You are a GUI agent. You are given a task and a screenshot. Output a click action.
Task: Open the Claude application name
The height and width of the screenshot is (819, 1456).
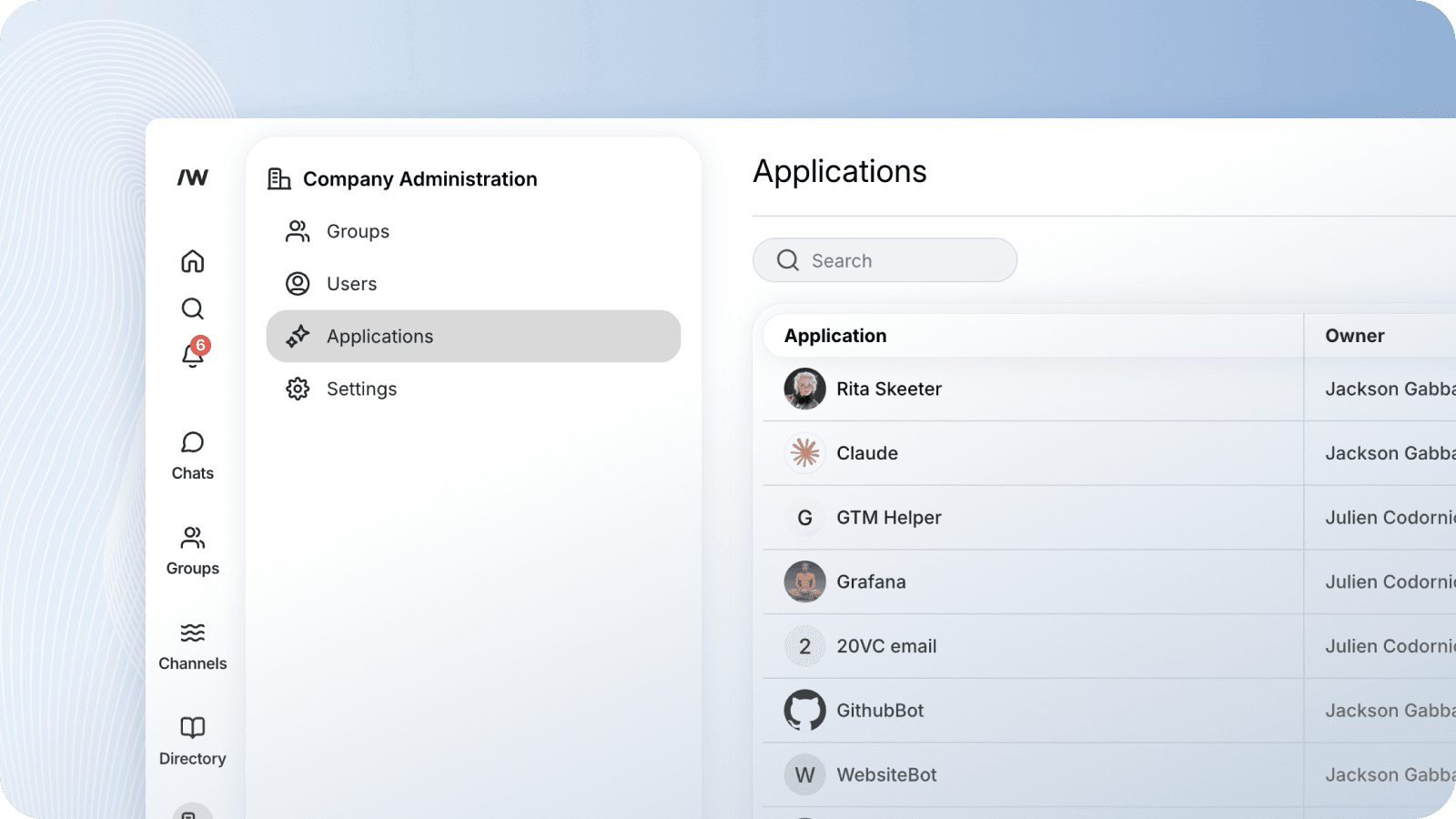point(867,453)
